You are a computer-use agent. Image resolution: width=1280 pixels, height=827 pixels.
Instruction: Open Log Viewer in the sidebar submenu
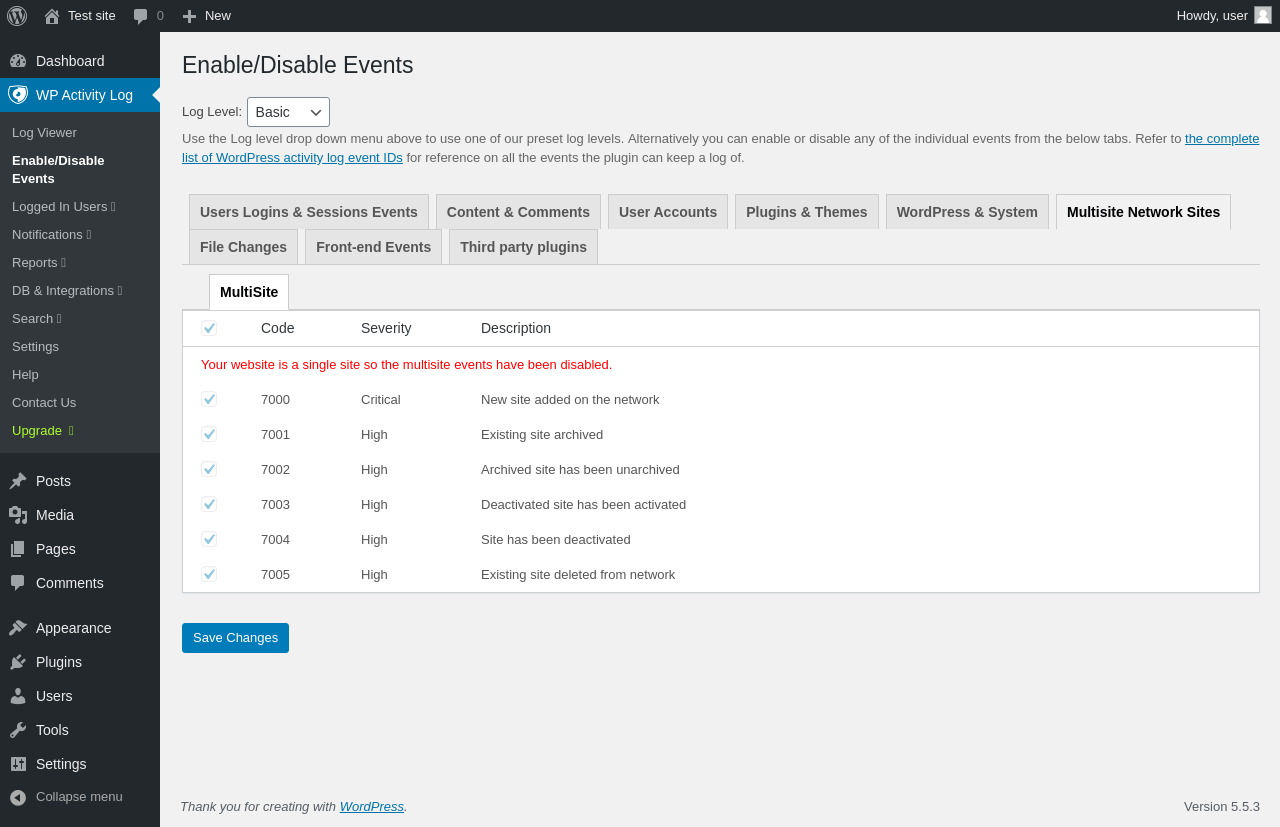(x=44, y=133)
